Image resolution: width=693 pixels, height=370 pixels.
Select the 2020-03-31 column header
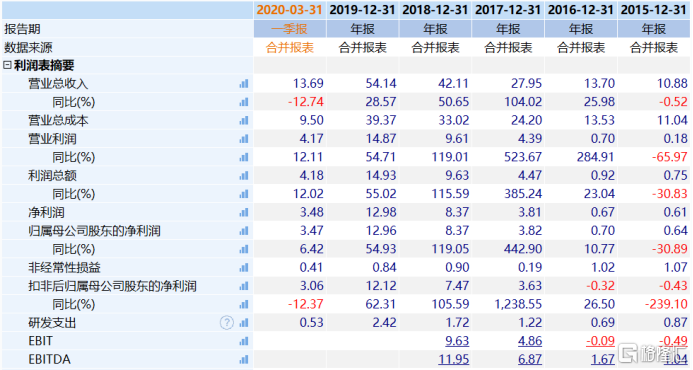click(x=290, y=10)
